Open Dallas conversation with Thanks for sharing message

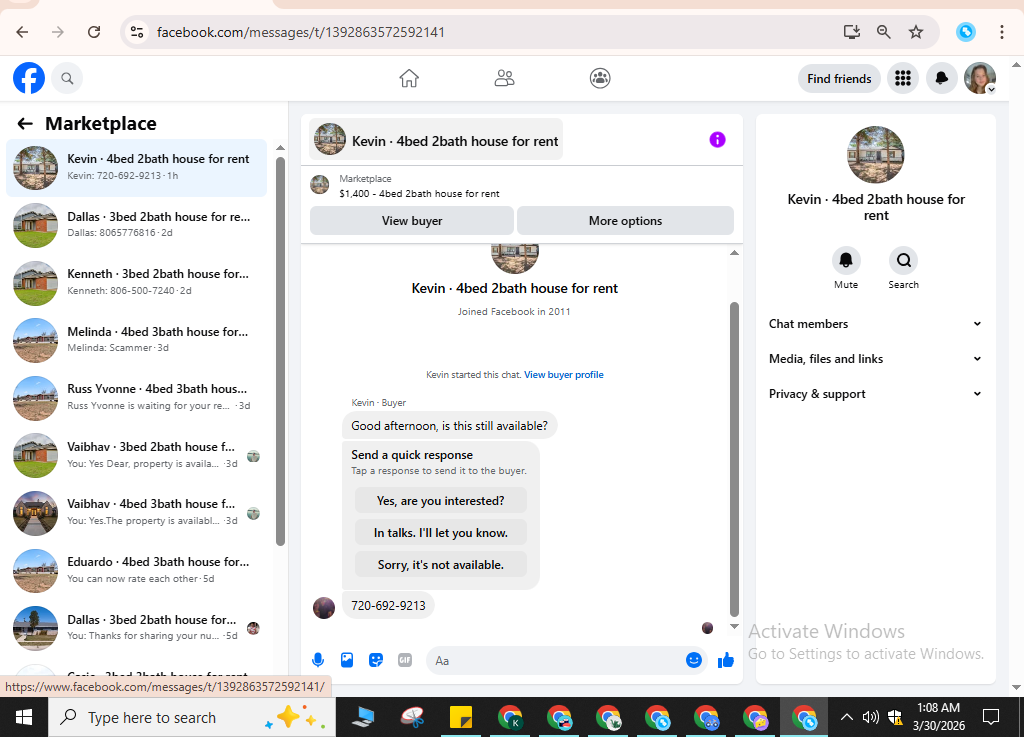pos(136,628)
